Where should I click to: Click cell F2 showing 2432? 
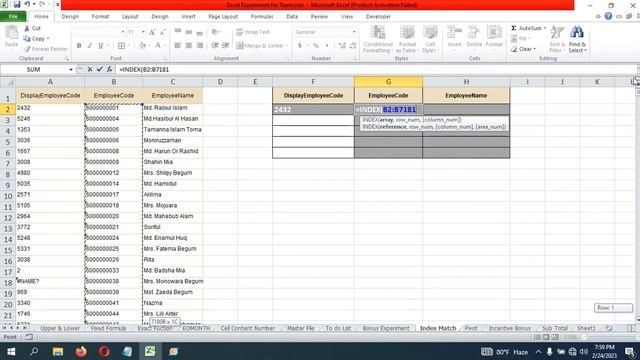point(313,109)
